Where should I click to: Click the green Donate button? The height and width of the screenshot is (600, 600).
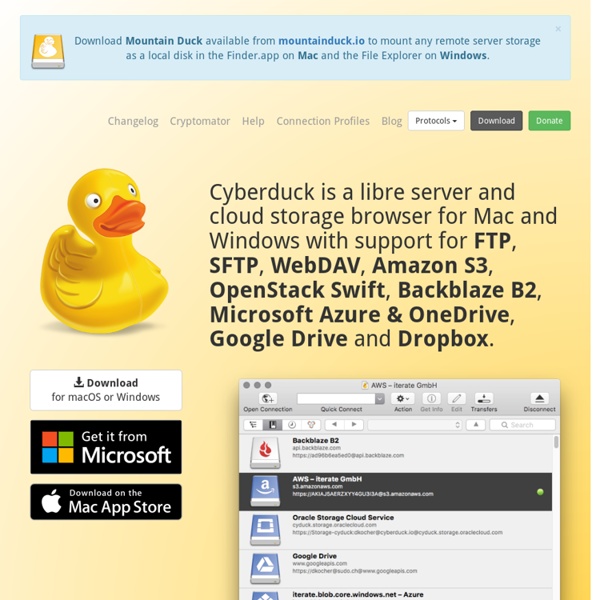(x=549, y=121)
